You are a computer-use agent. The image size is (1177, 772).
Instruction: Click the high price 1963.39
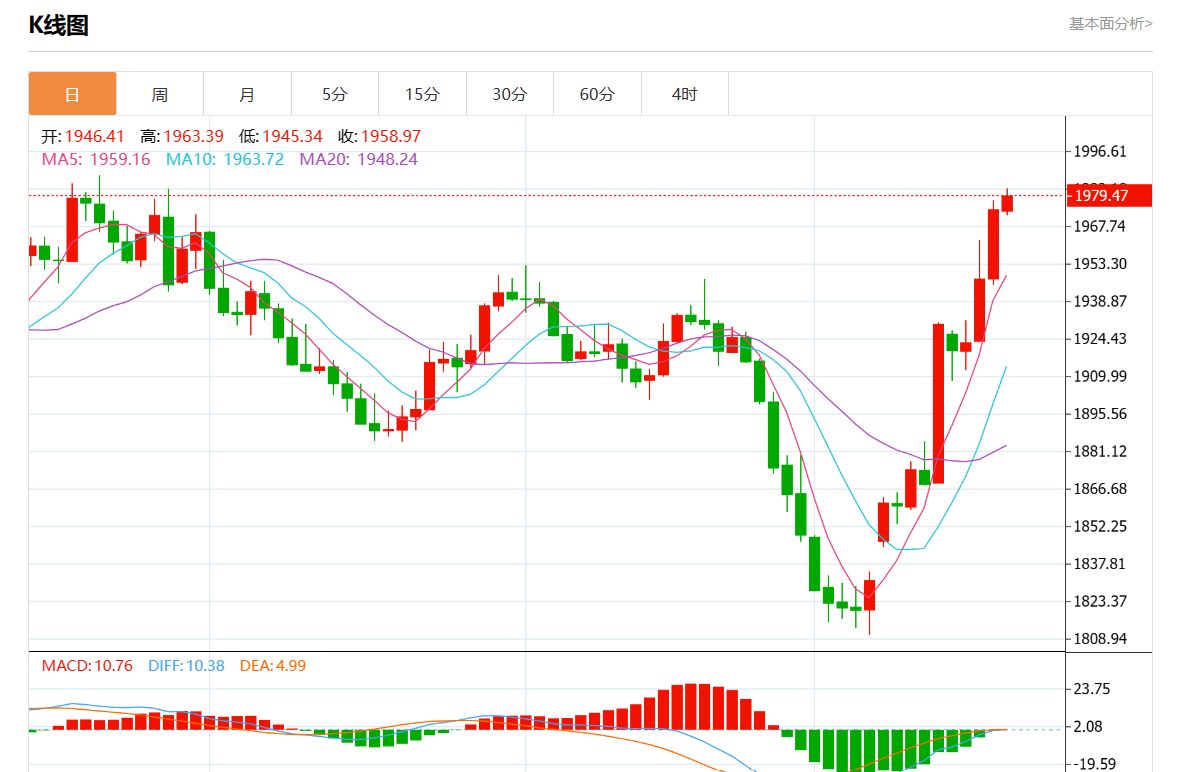click(x=194, y=136)
